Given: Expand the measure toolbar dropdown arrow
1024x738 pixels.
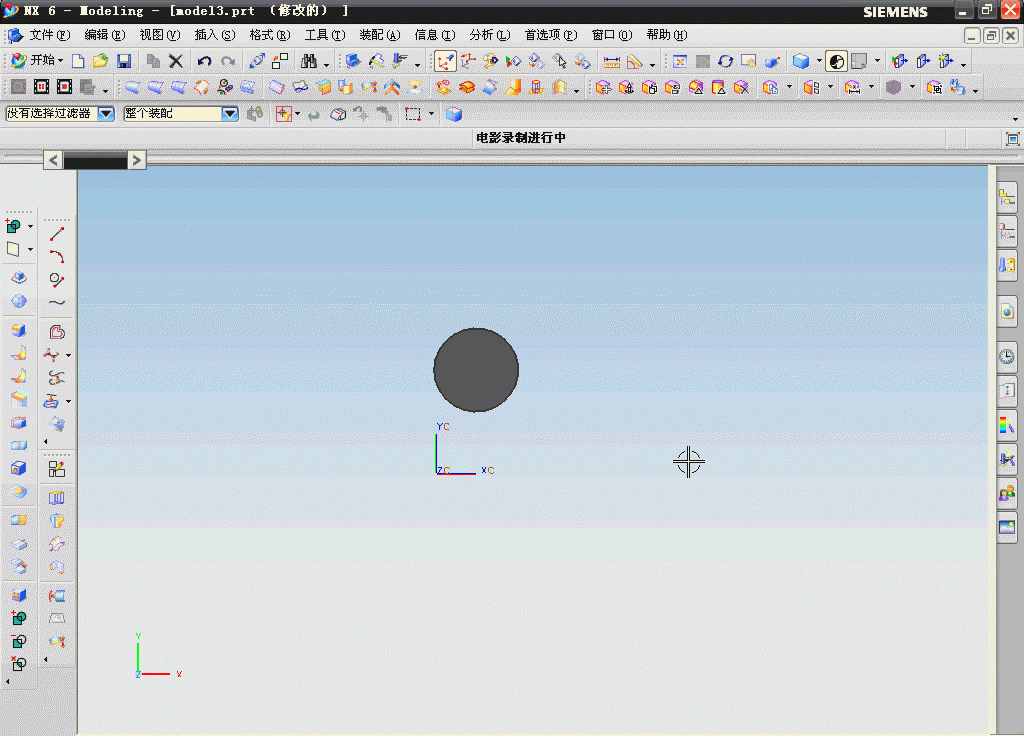Looking at the screenshot, I should [652, 64].
